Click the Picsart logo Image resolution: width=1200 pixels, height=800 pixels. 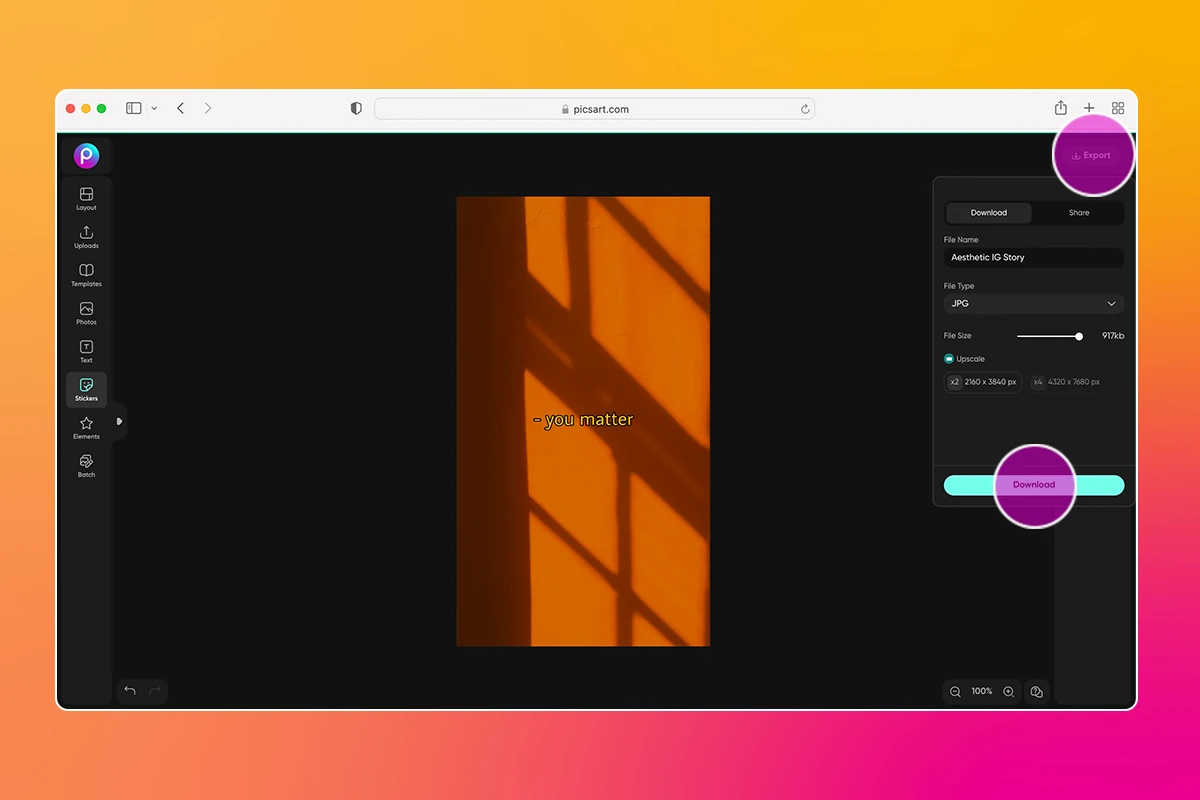click(86, 155)
